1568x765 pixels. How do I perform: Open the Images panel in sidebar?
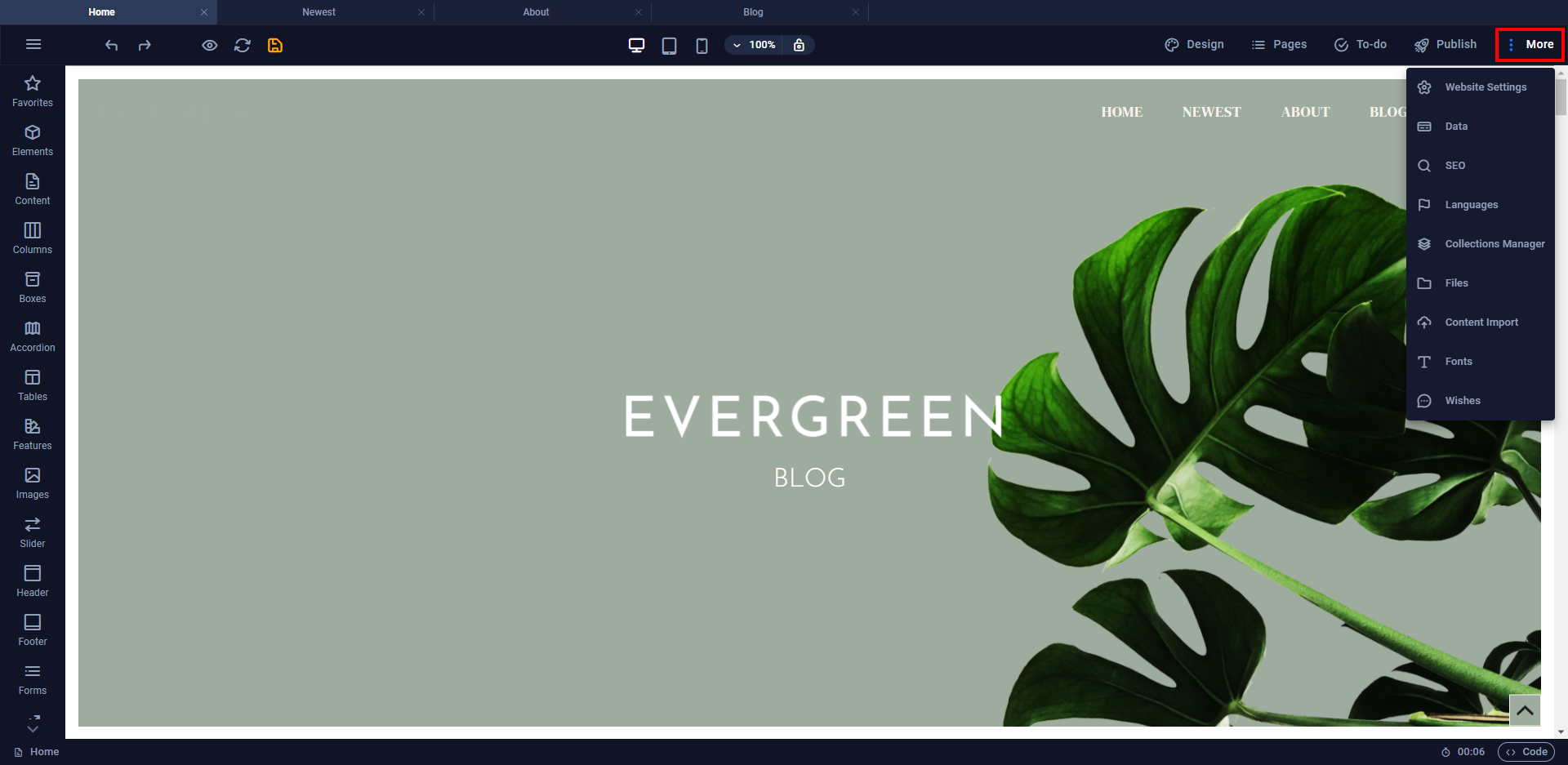click(33, 483)
